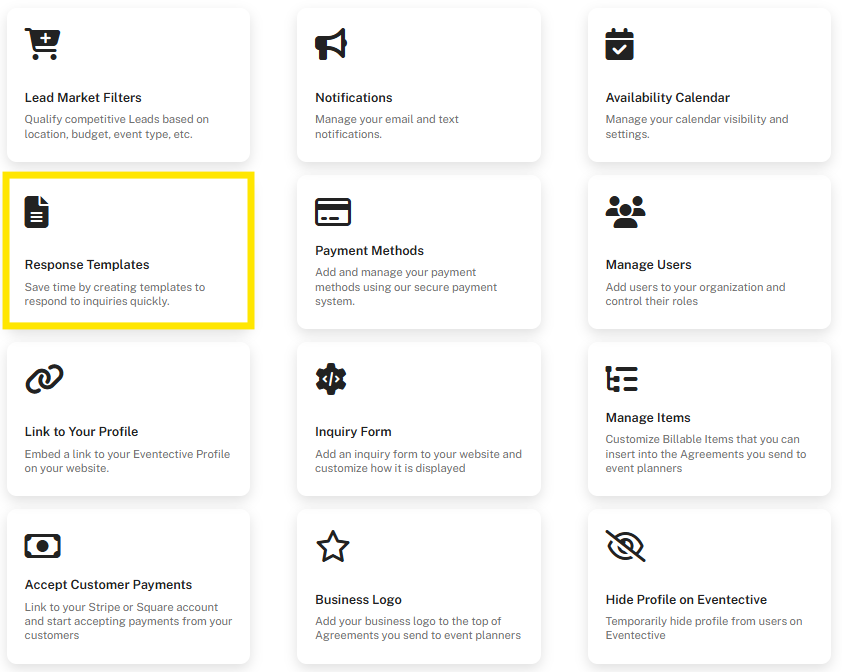Open Hide Profile on Eventective heading
The image size is (842, 672).
point(686,599)
